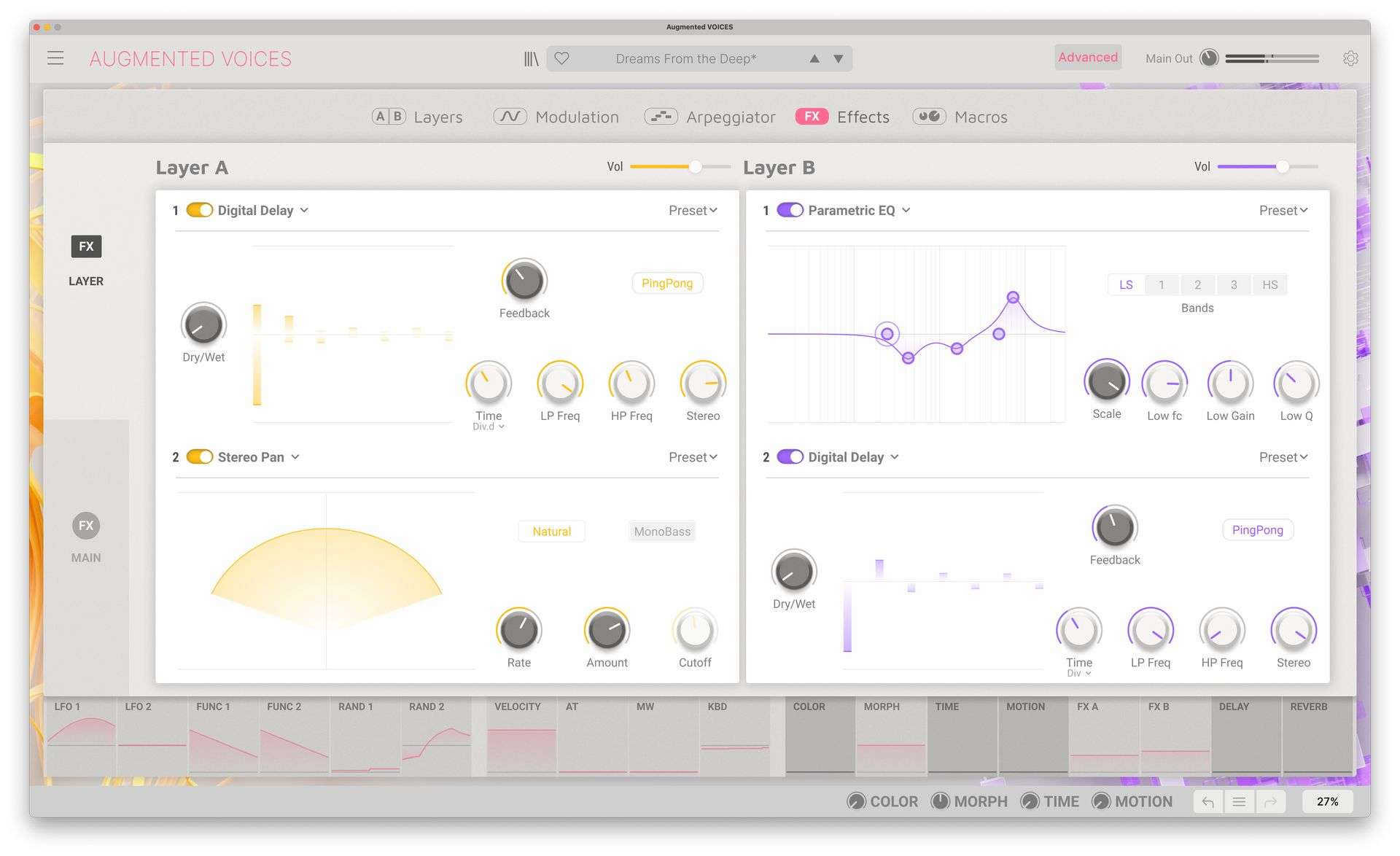The image size is (1400, 856).
Task: Select band 2 in Parametric EQ
Action: (x=1197, y=284)
